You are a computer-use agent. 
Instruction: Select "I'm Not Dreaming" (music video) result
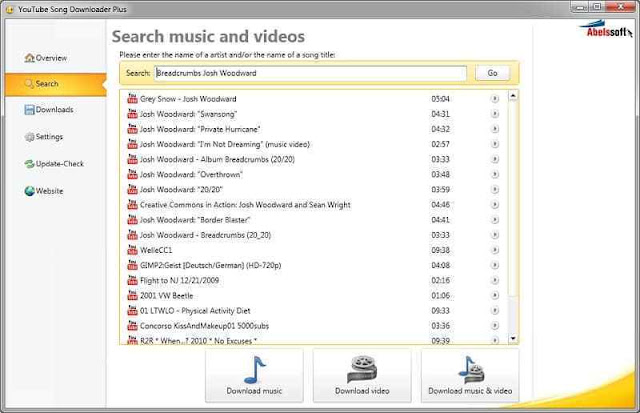(225, 144)
